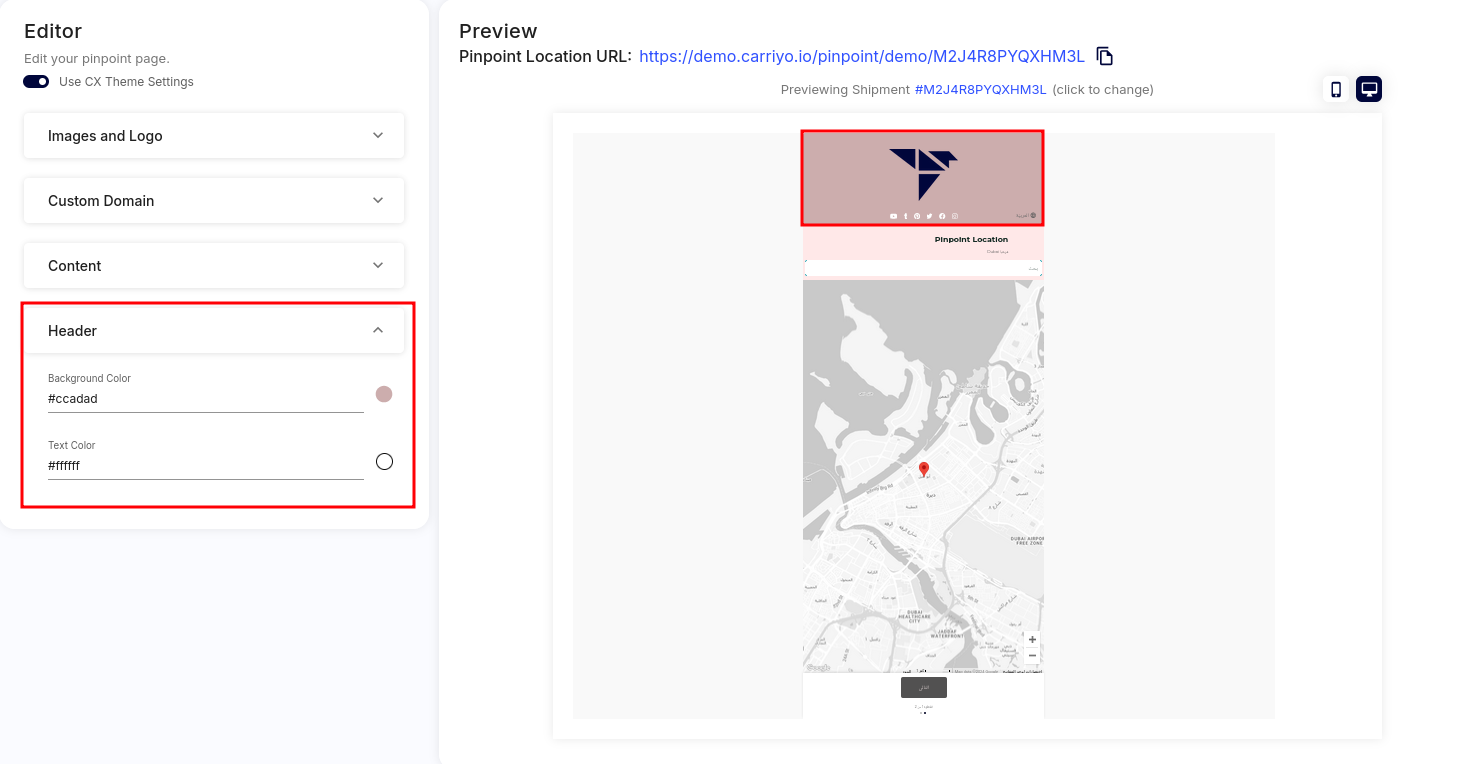
Task: Click the Instagram icon in preview header
Action: coord(955,216)
